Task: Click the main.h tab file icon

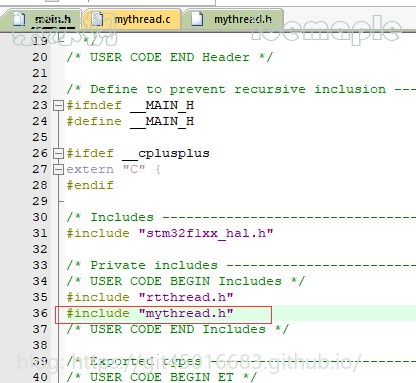Action: point(19,19)
